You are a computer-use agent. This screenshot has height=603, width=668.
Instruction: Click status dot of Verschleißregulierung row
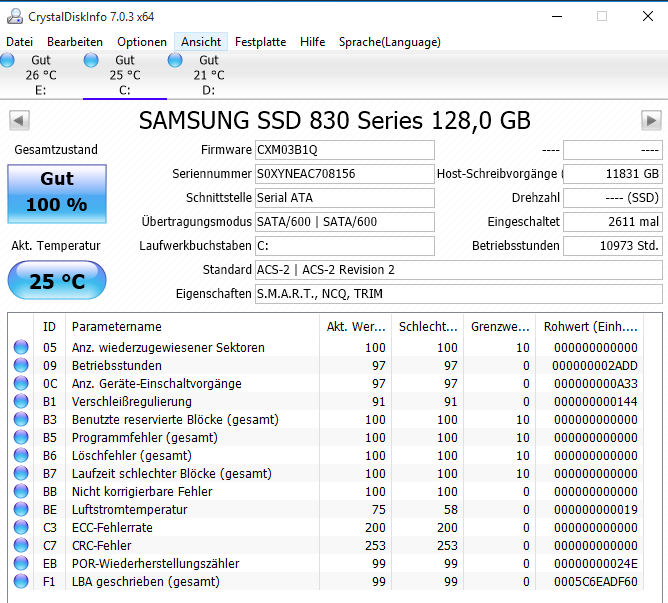click(21, 401)
